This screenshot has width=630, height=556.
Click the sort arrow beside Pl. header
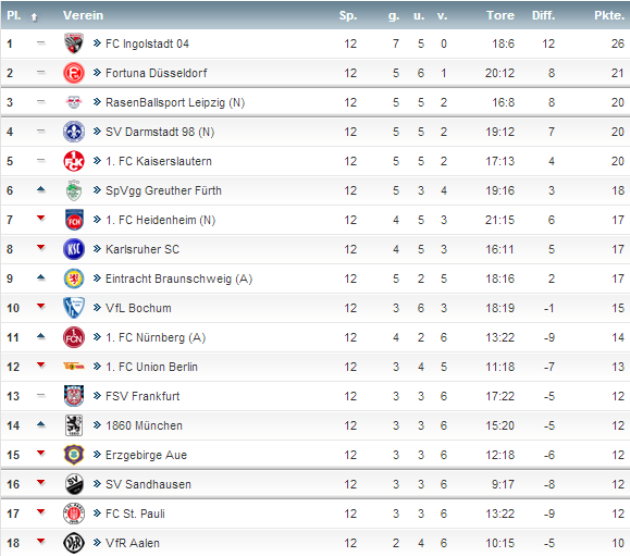pos(35,16)
